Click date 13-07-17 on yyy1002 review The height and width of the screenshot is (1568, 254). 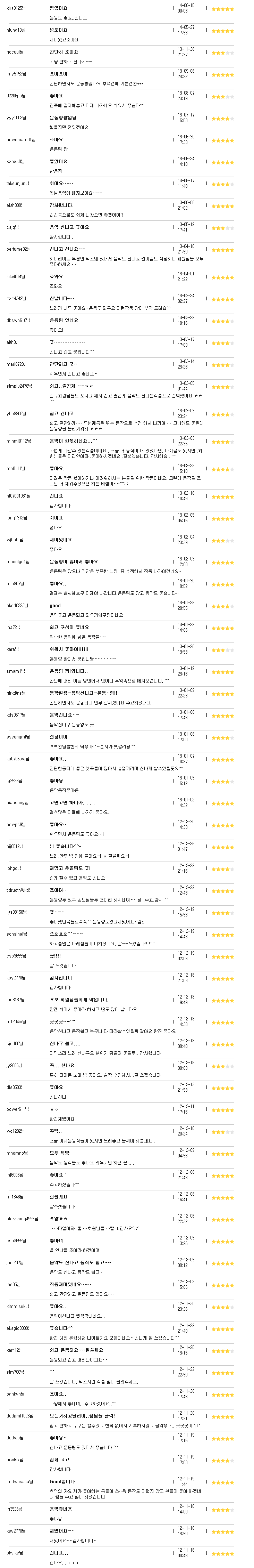(186, 115)
